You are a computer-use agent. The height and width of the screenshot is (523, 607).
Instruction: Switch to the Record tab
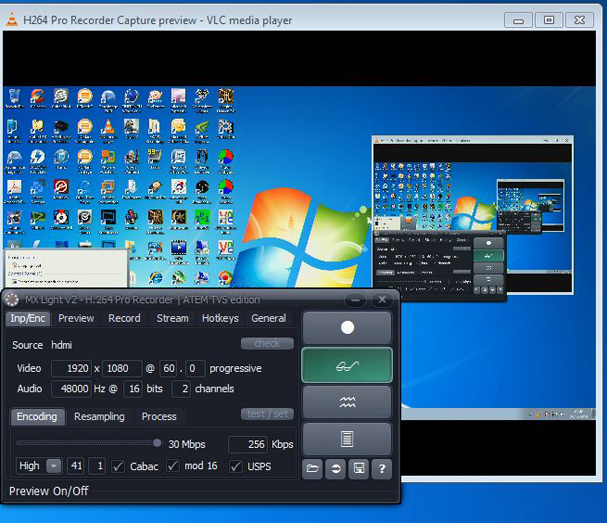[x=124, y=318]
